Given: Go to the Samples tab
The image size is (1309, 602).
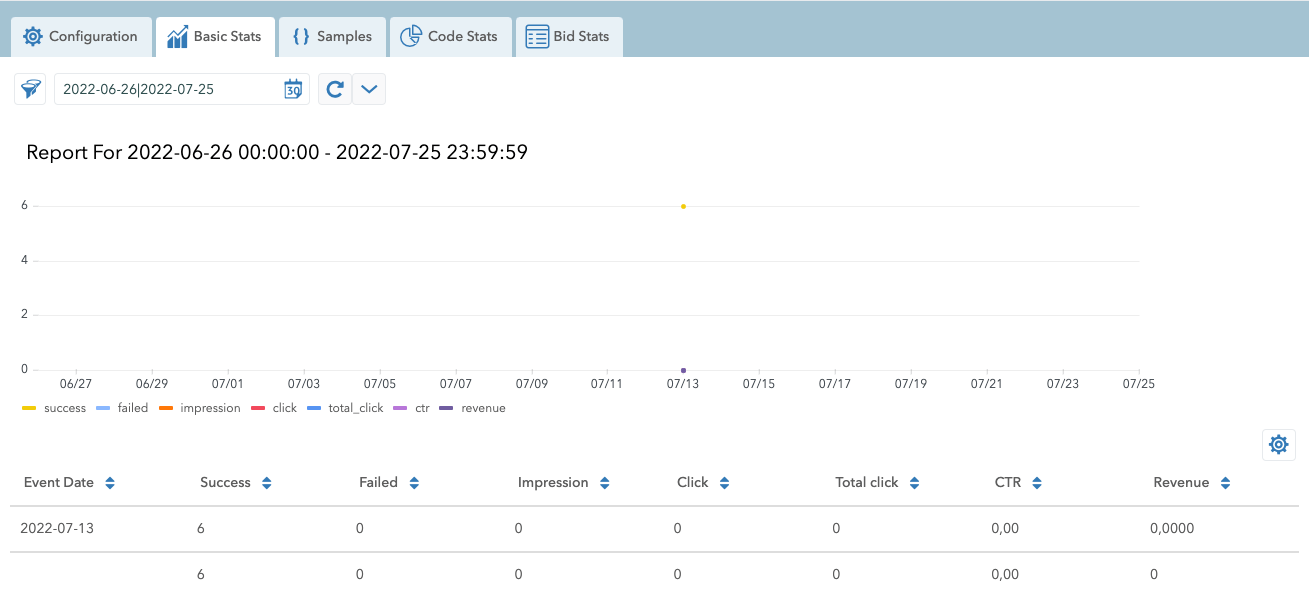Looking at the screenshot, I should 332,37.
